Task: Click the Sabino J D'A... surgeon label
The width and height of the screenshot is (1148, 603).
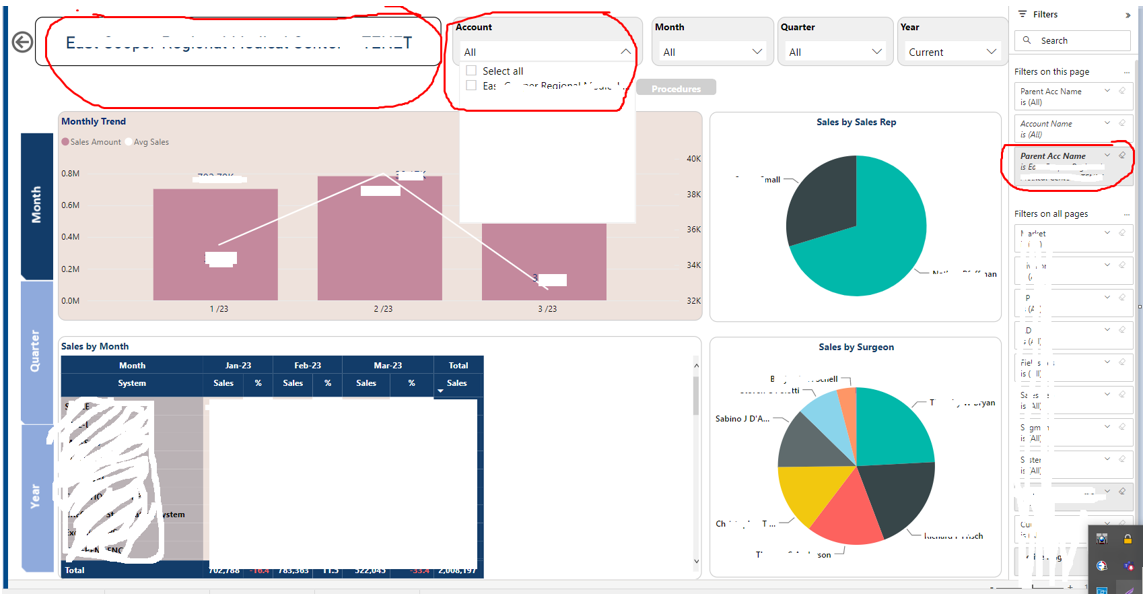Action: [x=742, y=419]
